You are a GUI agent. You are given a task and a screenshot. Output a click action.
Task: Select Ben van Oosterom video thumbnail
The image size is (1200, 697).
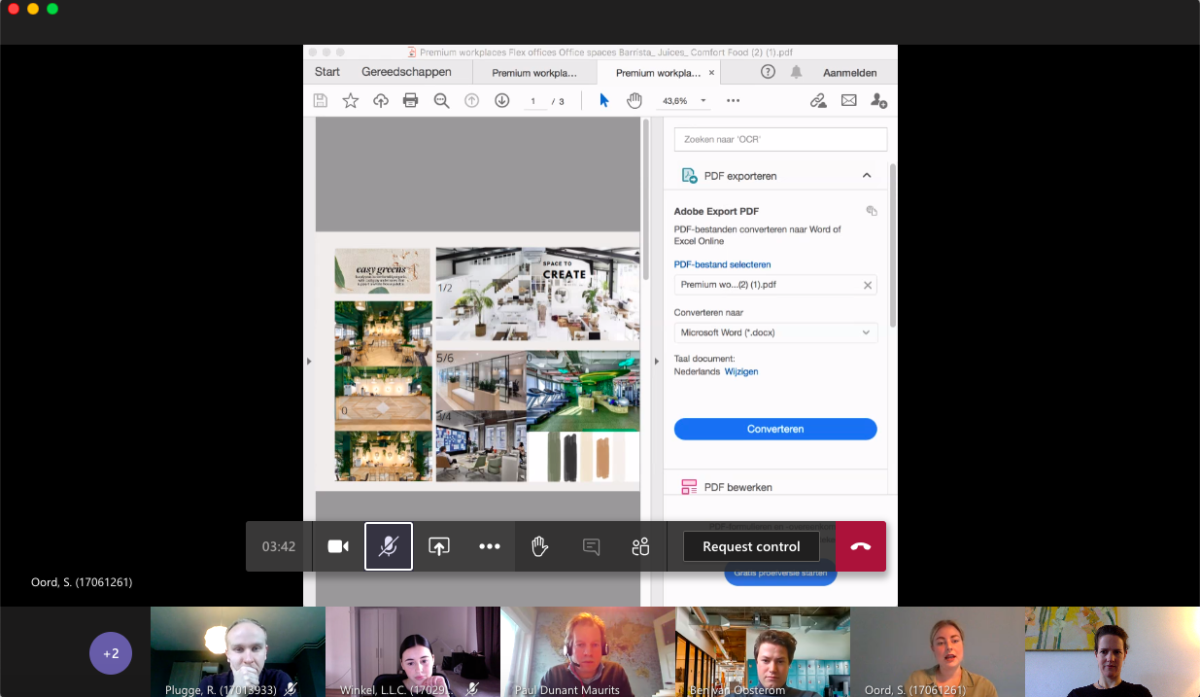763,652
